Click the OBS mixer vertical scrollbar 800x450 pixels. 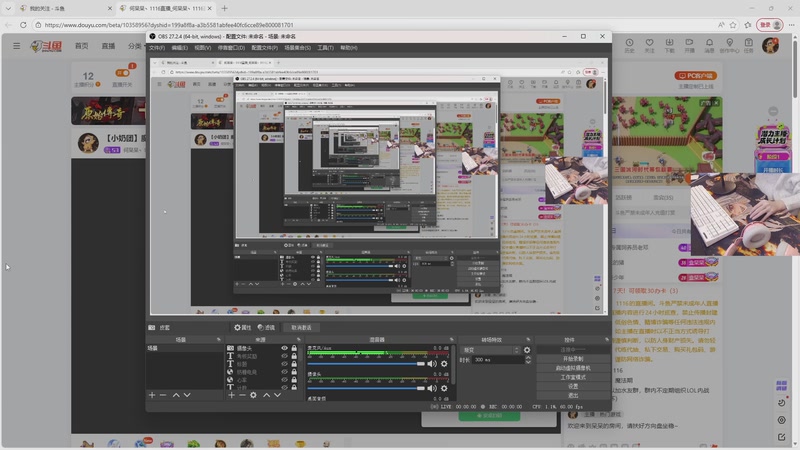[453, 365]
